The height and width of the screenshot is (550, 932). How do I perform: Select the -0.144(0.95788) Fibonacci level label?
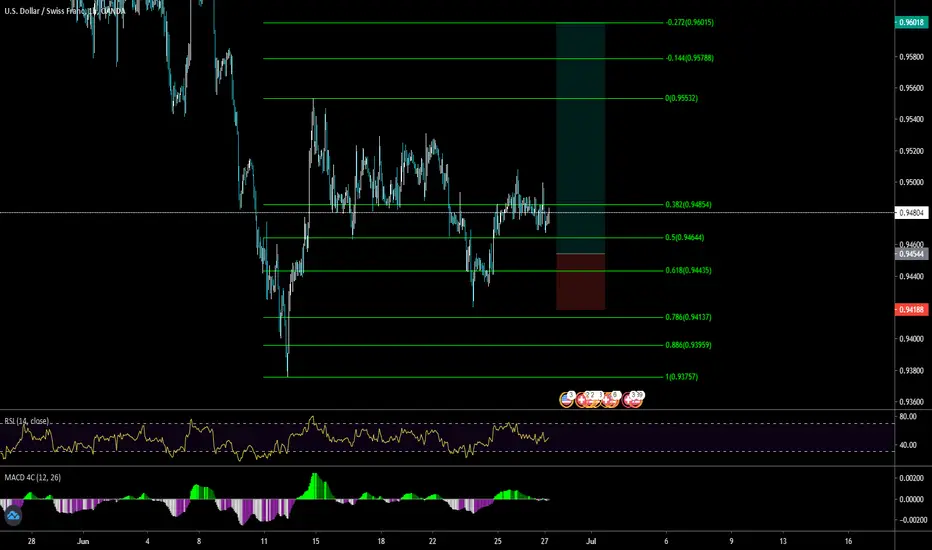[x=689, y=58]
